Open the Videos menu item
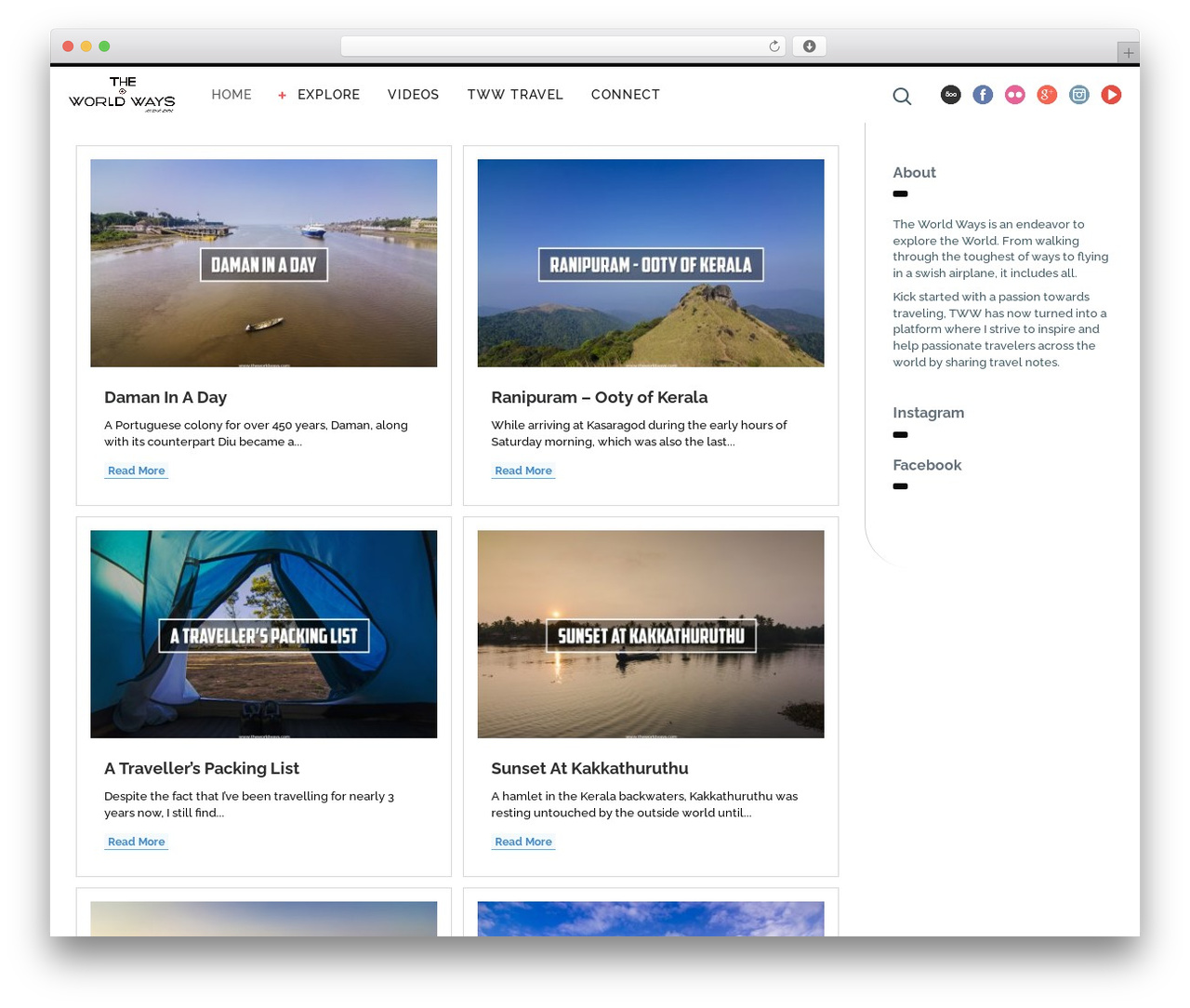 click(413, 95)
